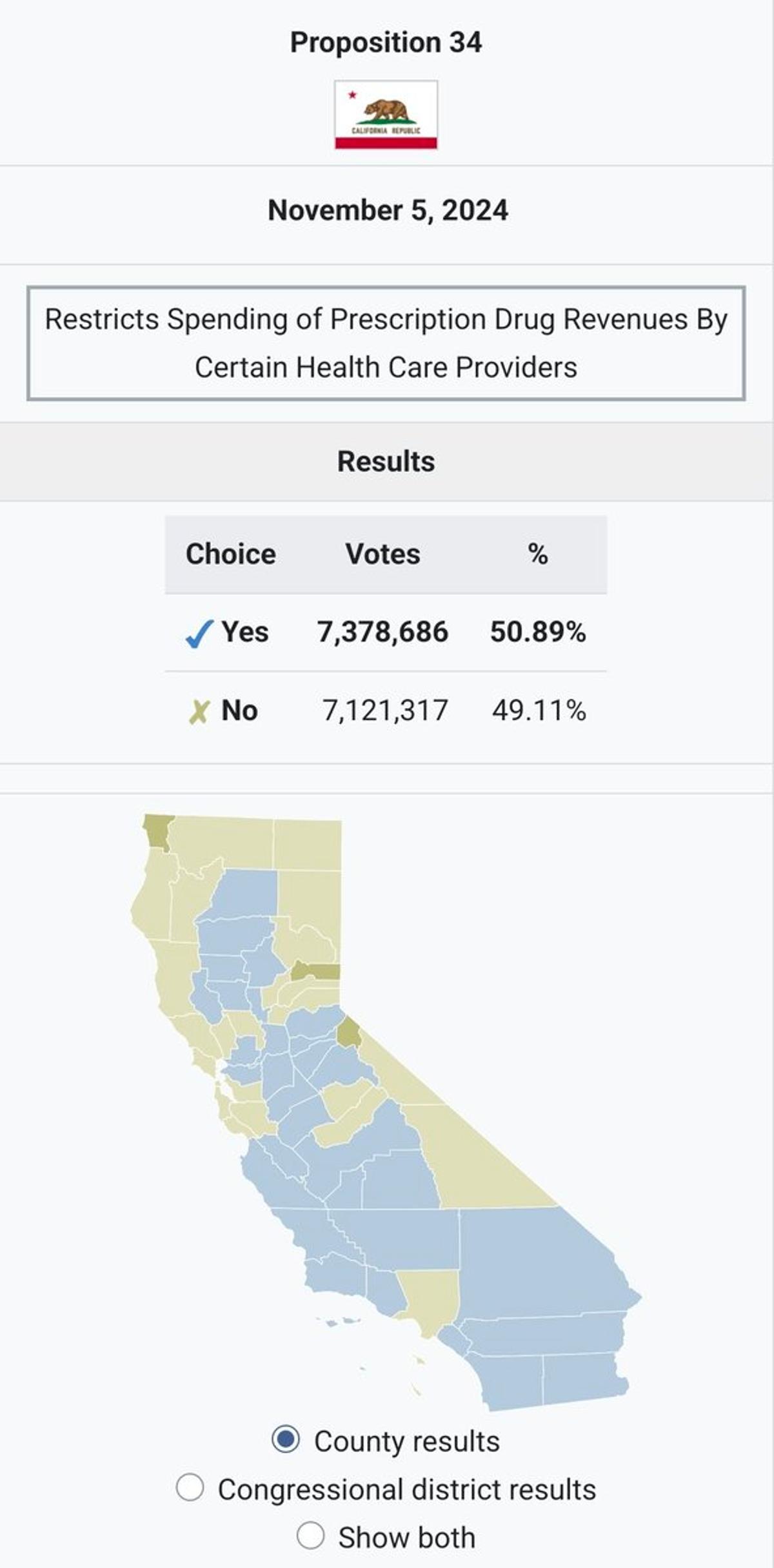
Task: Click Del Norte County in the map's northwest corner
Action: [157, 832]
